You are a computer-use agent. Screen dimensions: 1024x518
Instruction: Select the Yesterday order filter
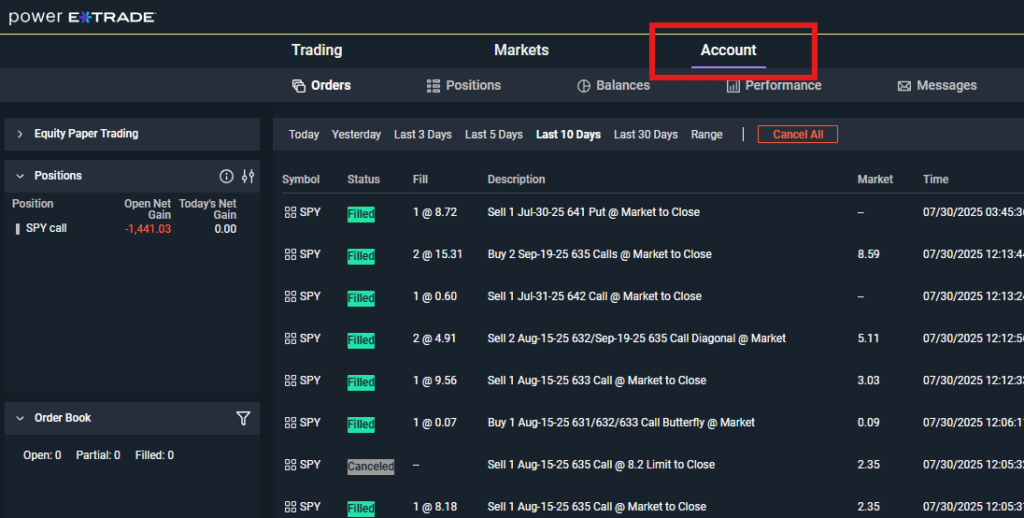coord(356,135)
